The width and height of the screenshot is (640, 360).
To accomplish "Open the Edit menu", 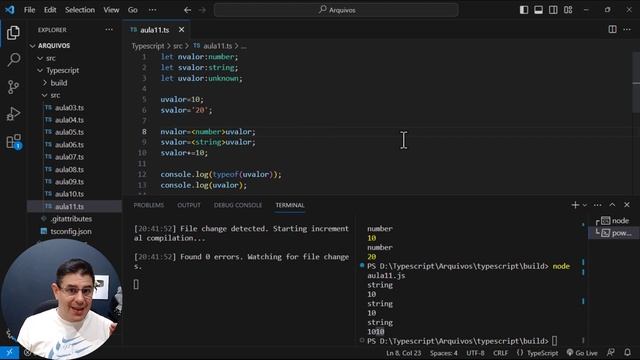I will pyautogui.click(x=50, y=10).
